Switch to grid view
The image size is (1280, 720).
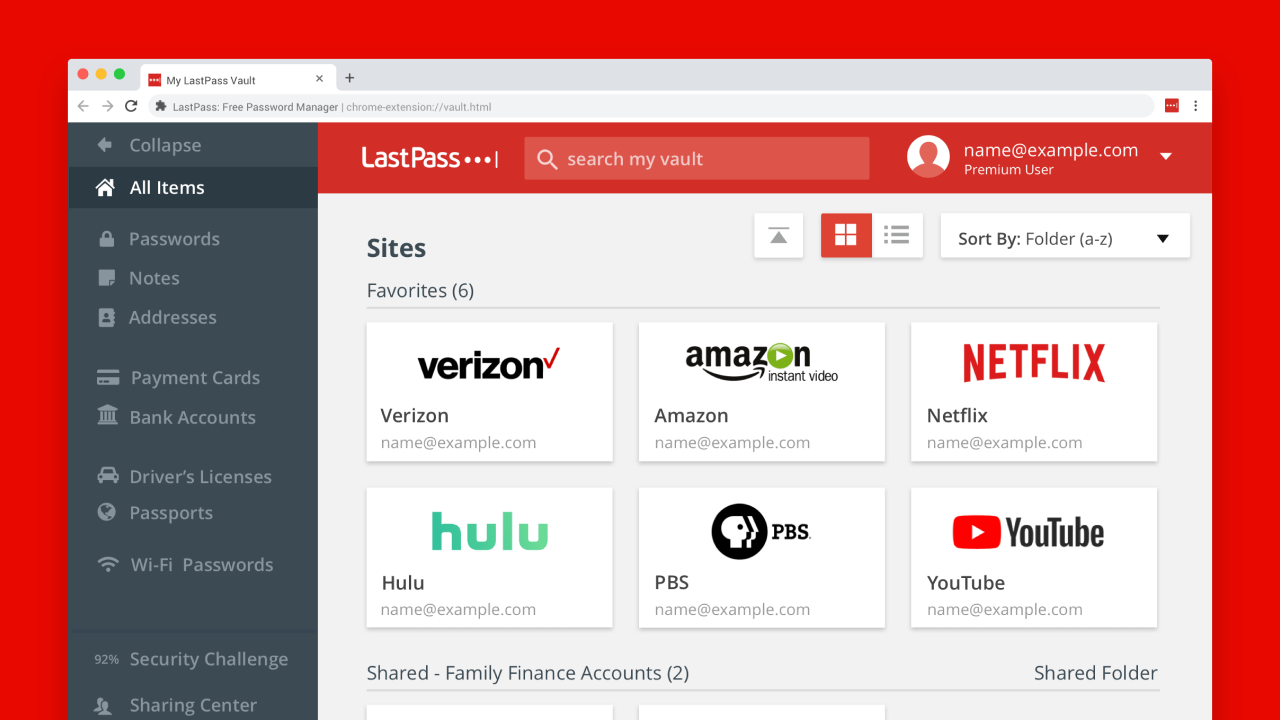pos(846,236)
